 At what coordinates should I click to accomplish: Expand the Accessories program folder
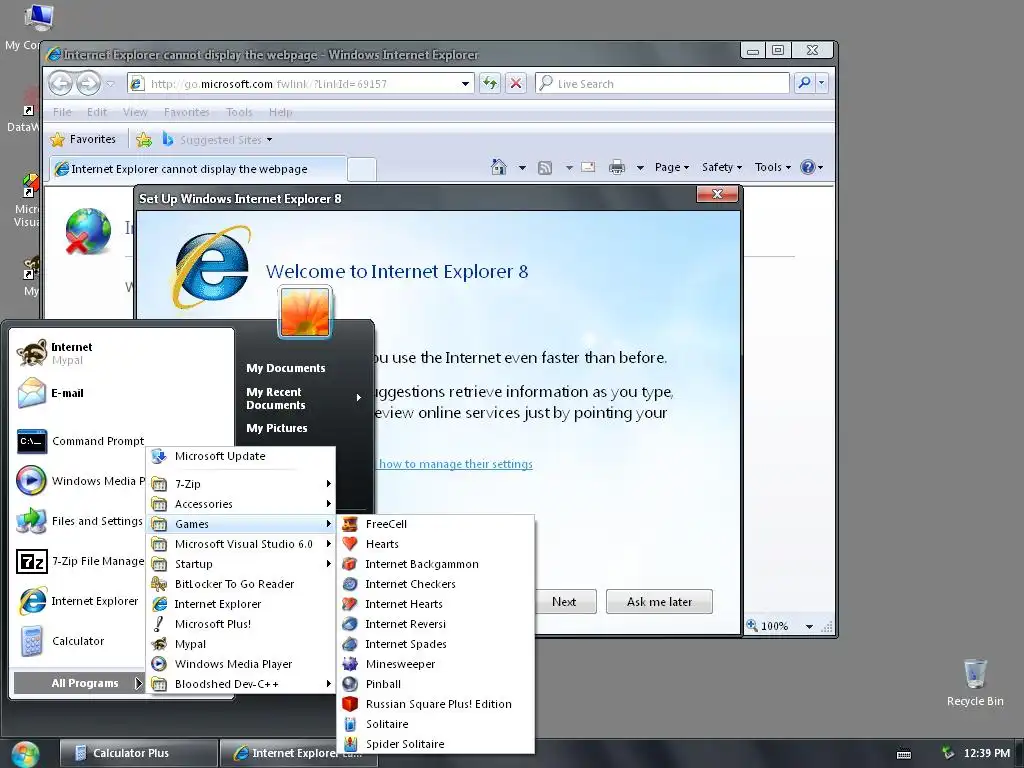(x=240, y=504)
